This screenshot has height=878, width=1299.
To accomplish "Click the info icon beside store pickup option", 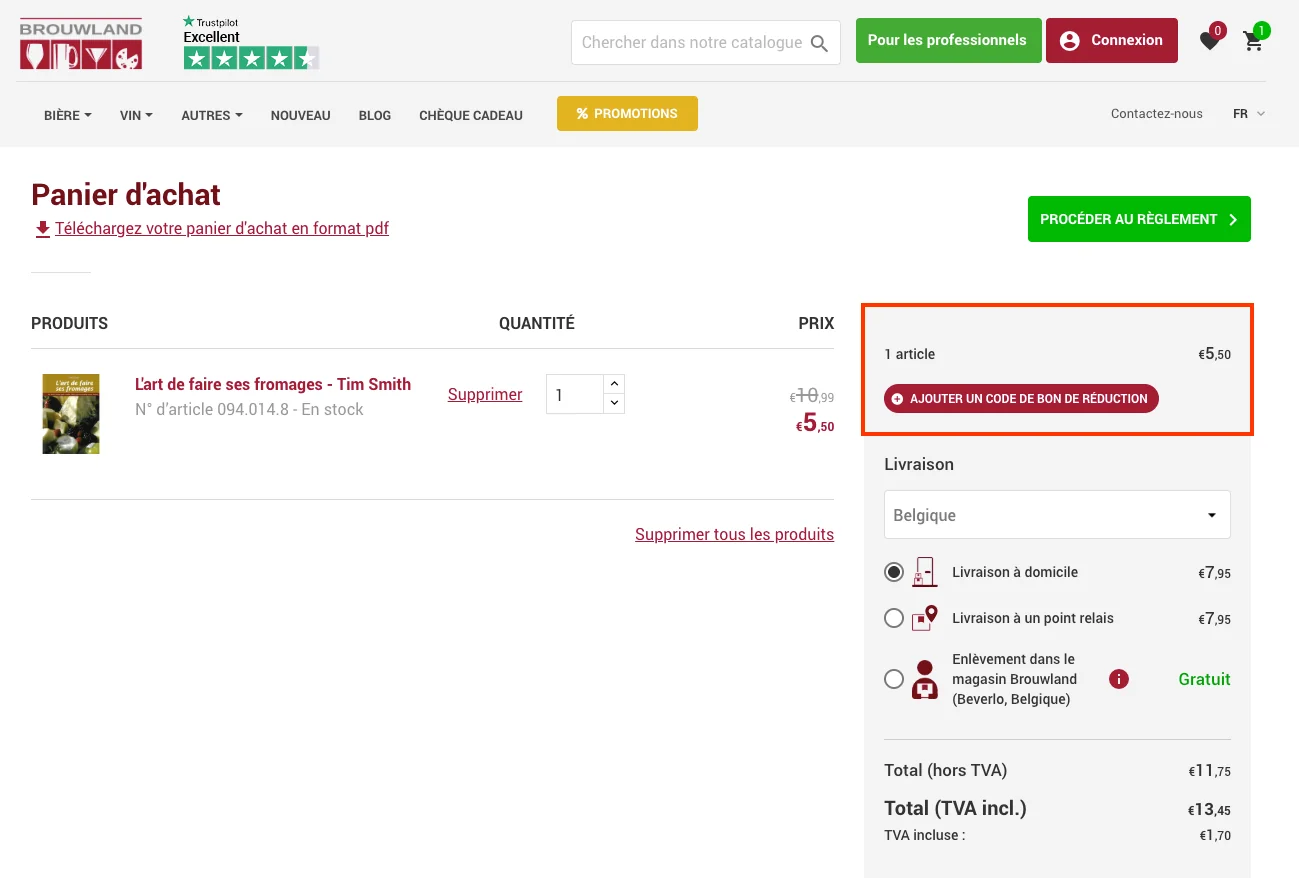I will coord(1118,679).
